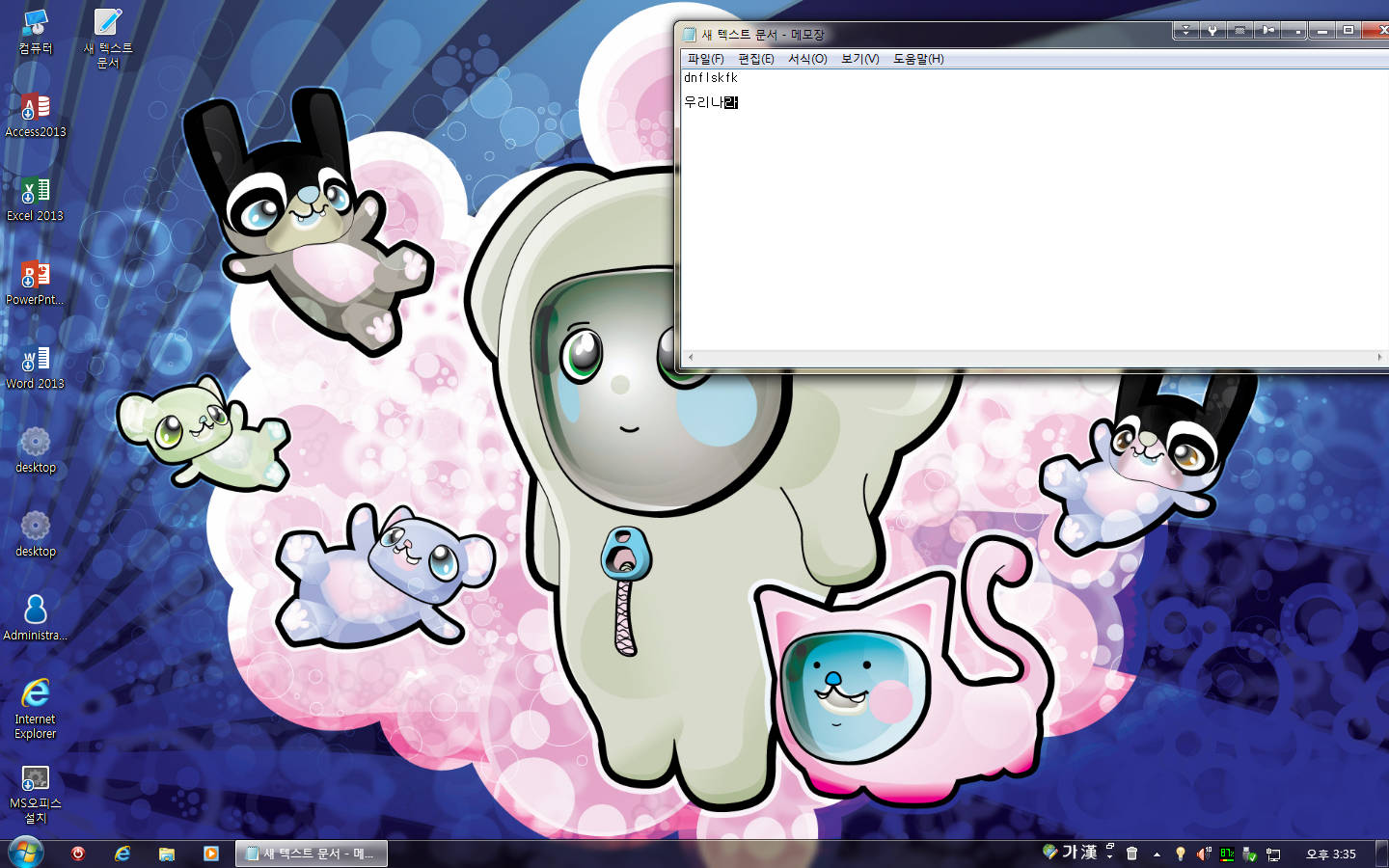Open 보기(V) menu in Notepad
The width and height of the screenshot is (1389, 868).
[x=859, y=59]
